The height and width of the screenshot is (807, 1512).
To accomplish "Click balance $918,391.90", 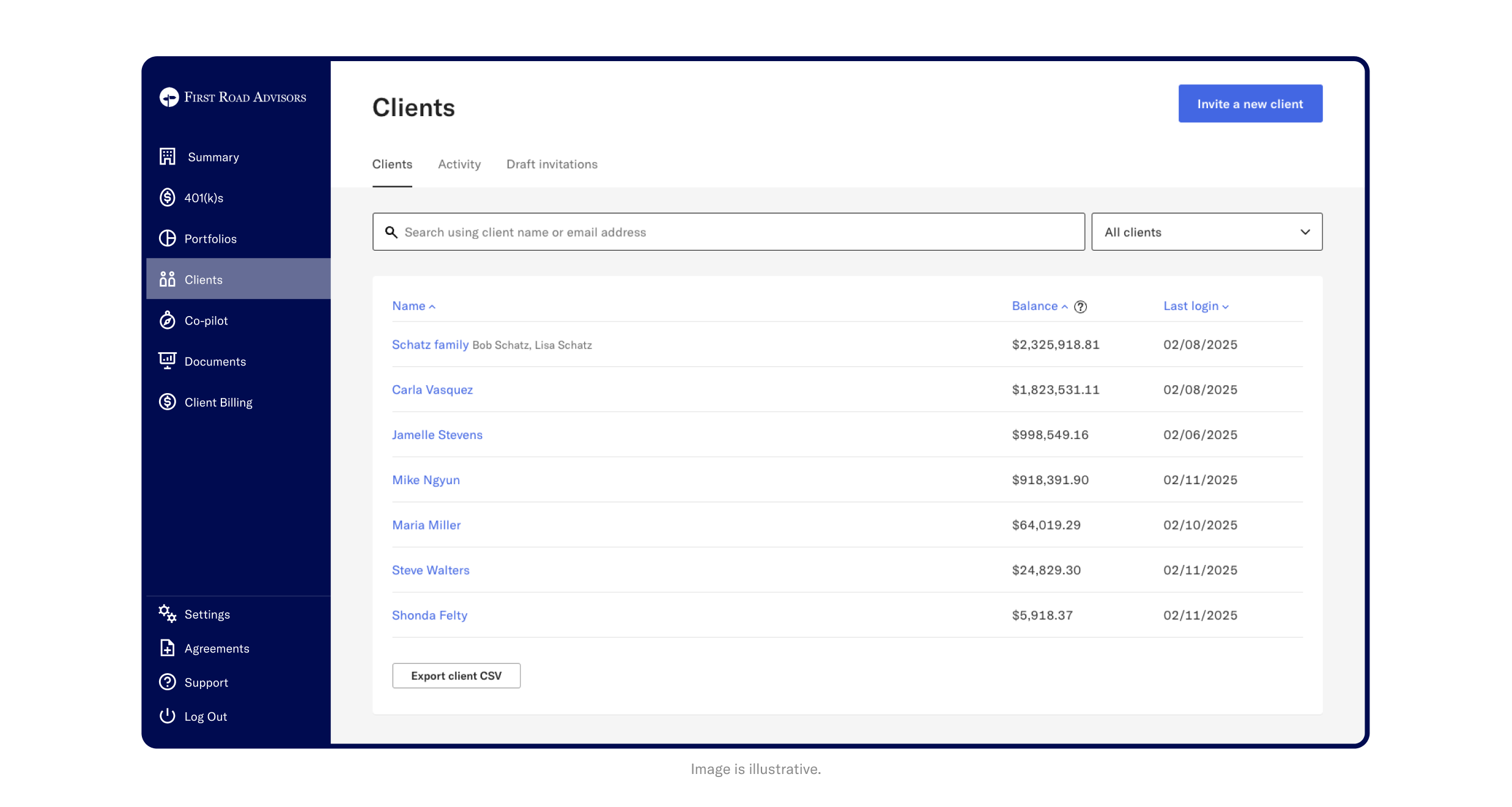I will click(1050, 480).
